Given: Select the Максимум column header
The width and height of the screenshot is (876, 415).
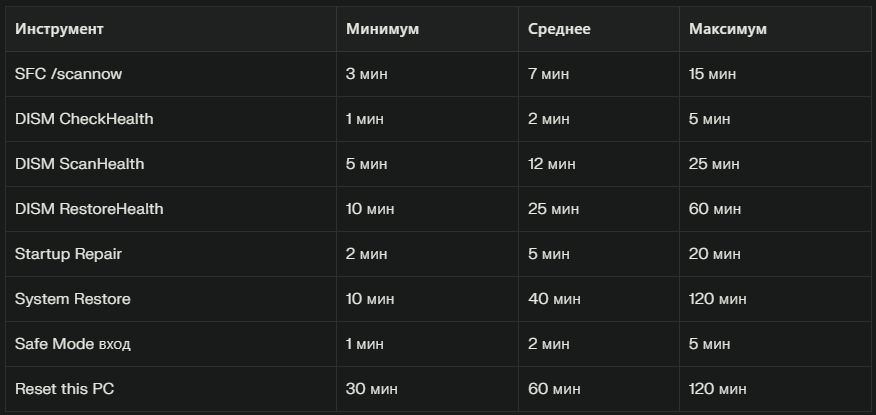Looking at the screenshot, I should pyautogui.click(x=727, y=29).
